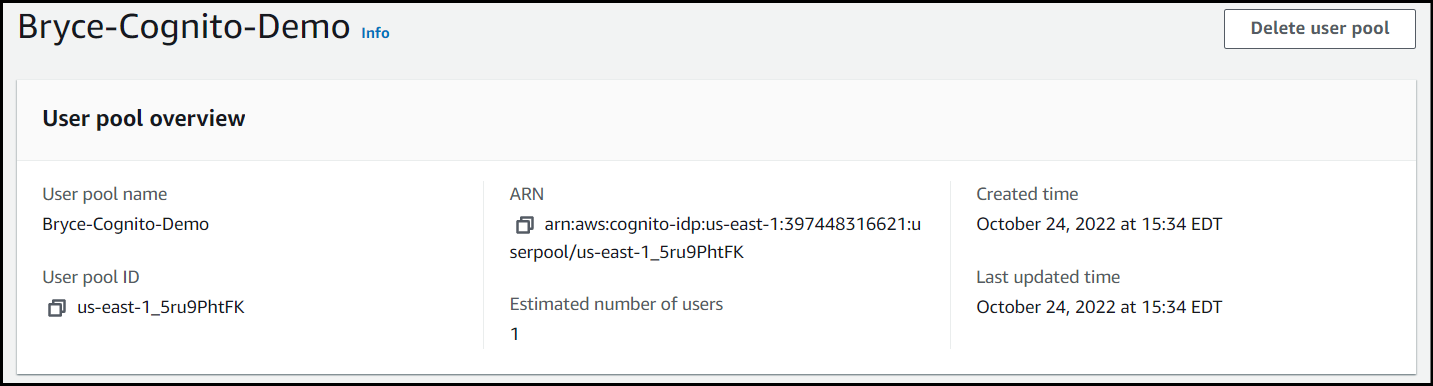Click the User pool ID label
Image resolution: width=1433 pixels, height=386 pixels.
(x=98, y=277)
